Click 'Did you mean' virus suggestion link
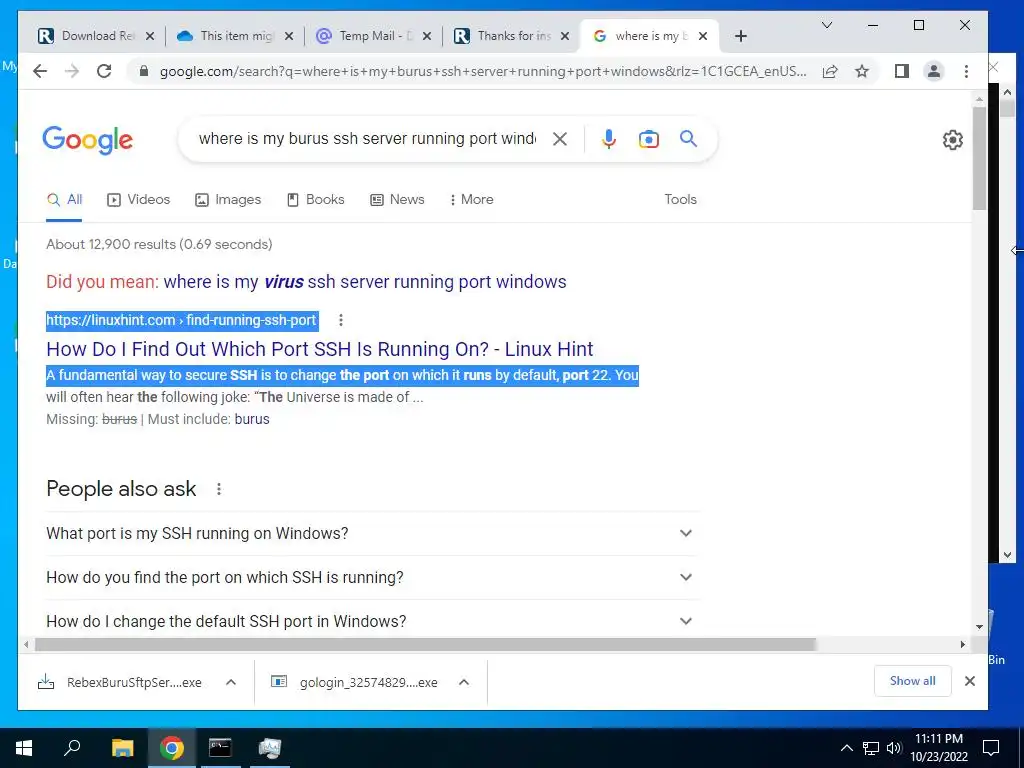Screen dimensions: 1024x768 coord(365,281)
